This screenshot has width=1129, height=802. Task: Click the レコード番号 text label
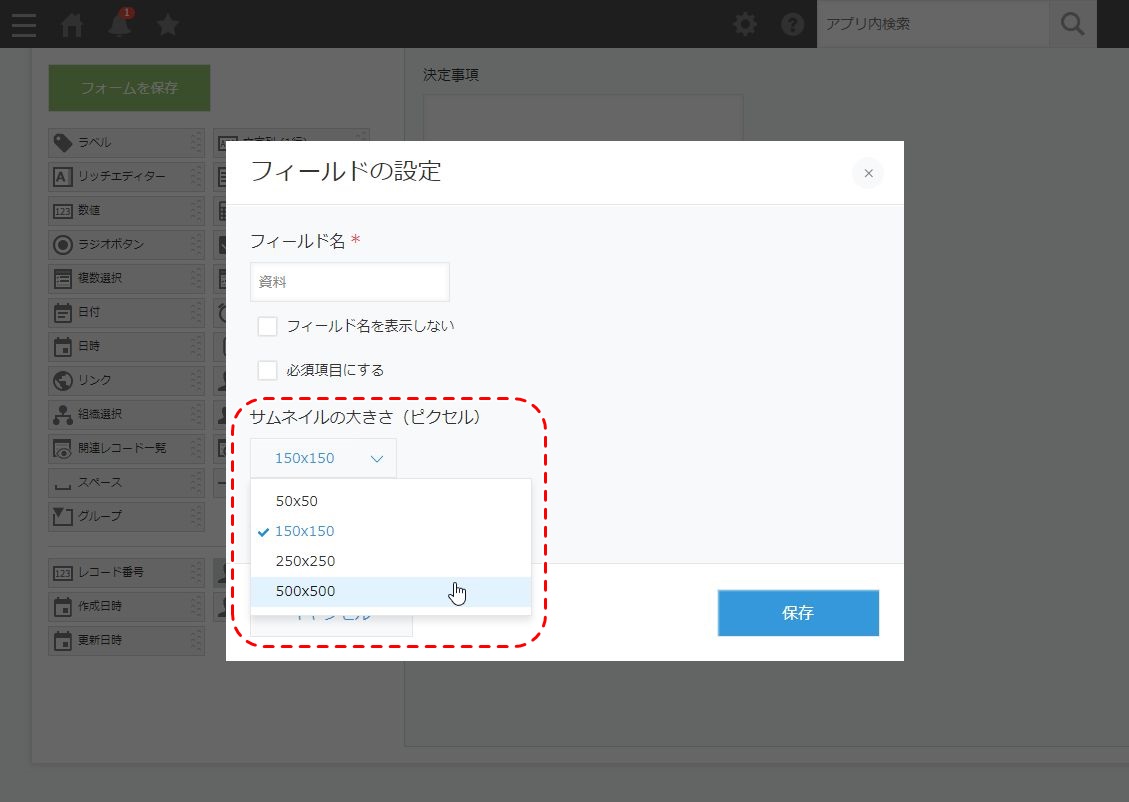[111, 572]
